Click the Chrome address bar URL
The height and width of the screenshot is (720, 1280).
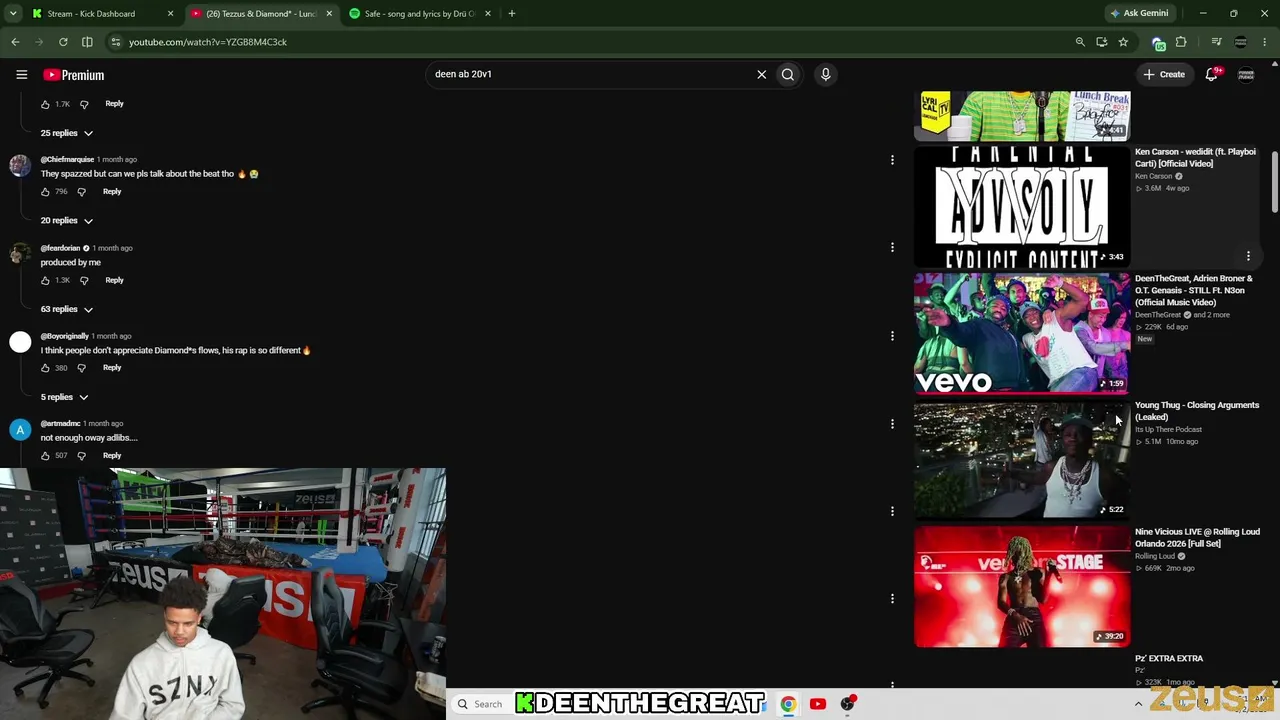[208, 42]
